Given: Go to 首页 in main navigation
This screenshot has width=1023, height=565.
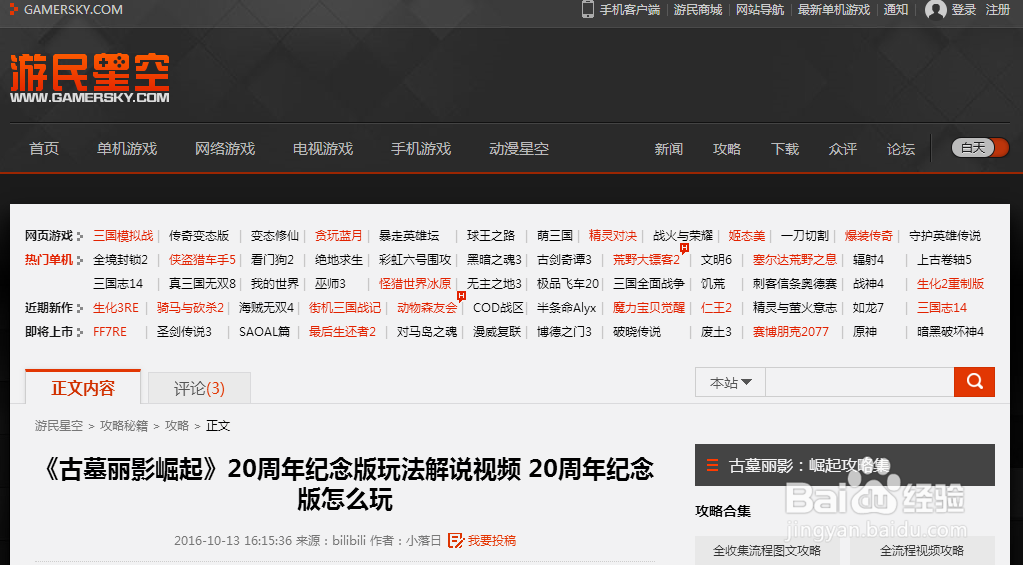Looking at the screenshot, I should tap(44, 149).
